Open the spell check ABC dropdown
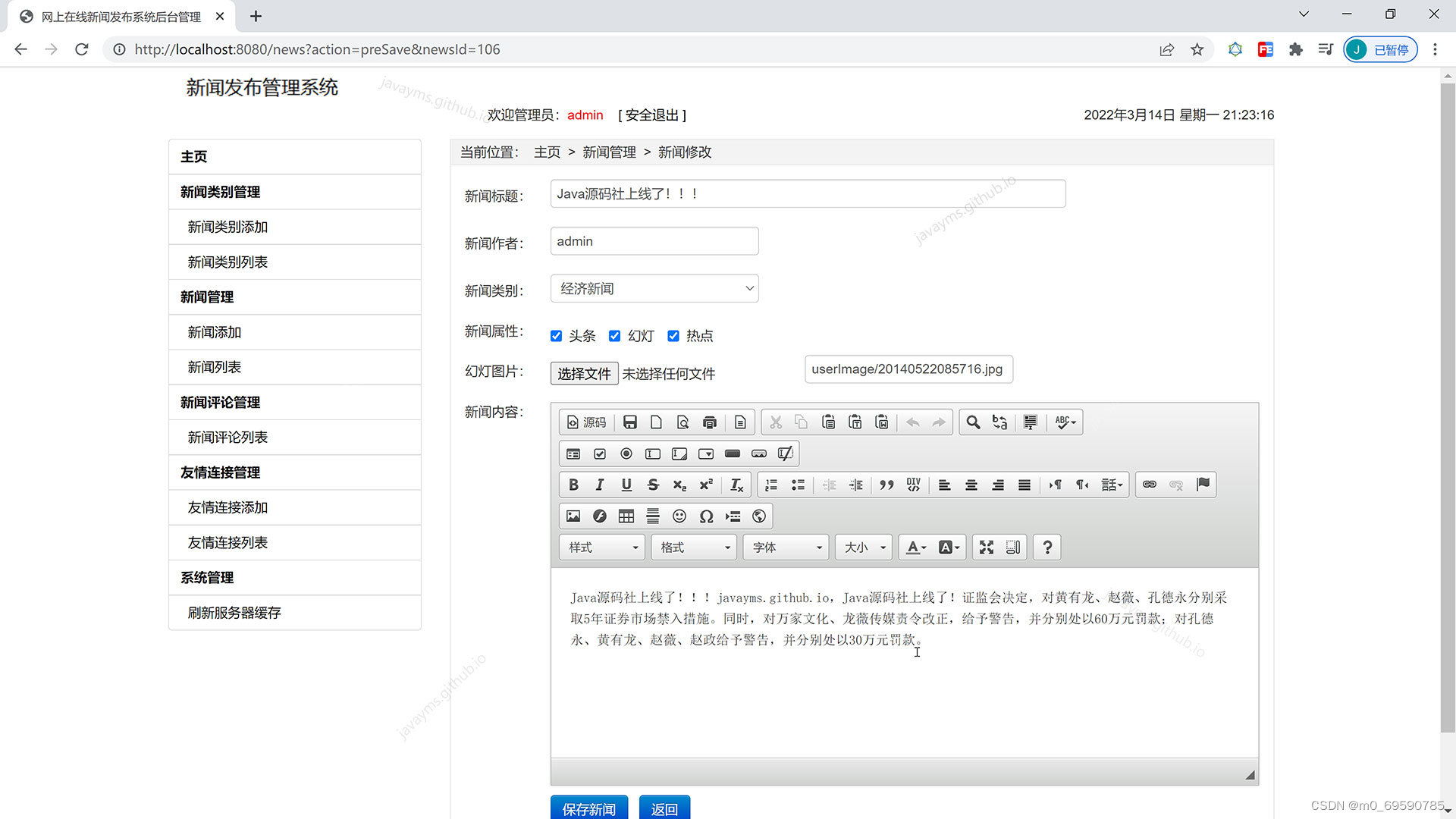1456x819 pixels. coord(1065,422)
